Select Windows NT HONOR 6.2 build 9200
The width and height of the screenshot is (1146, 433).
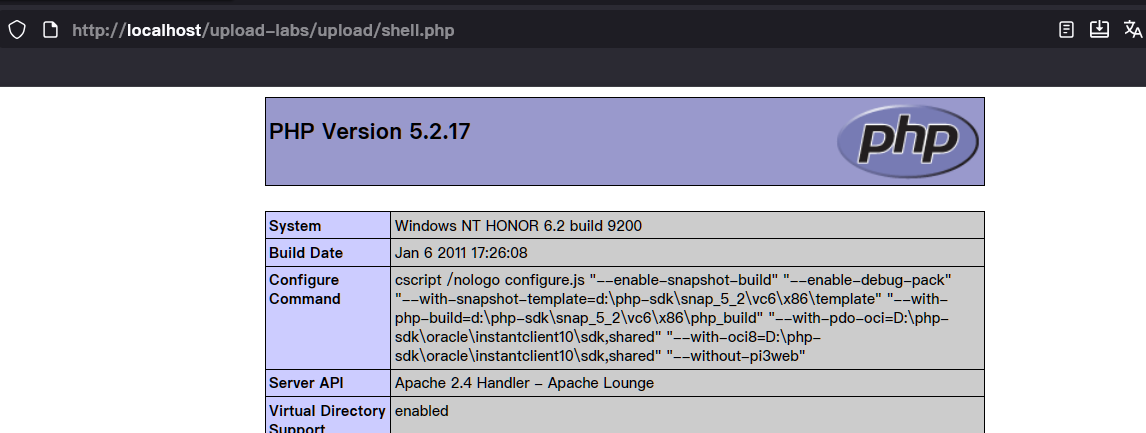(x=518, y=226)
